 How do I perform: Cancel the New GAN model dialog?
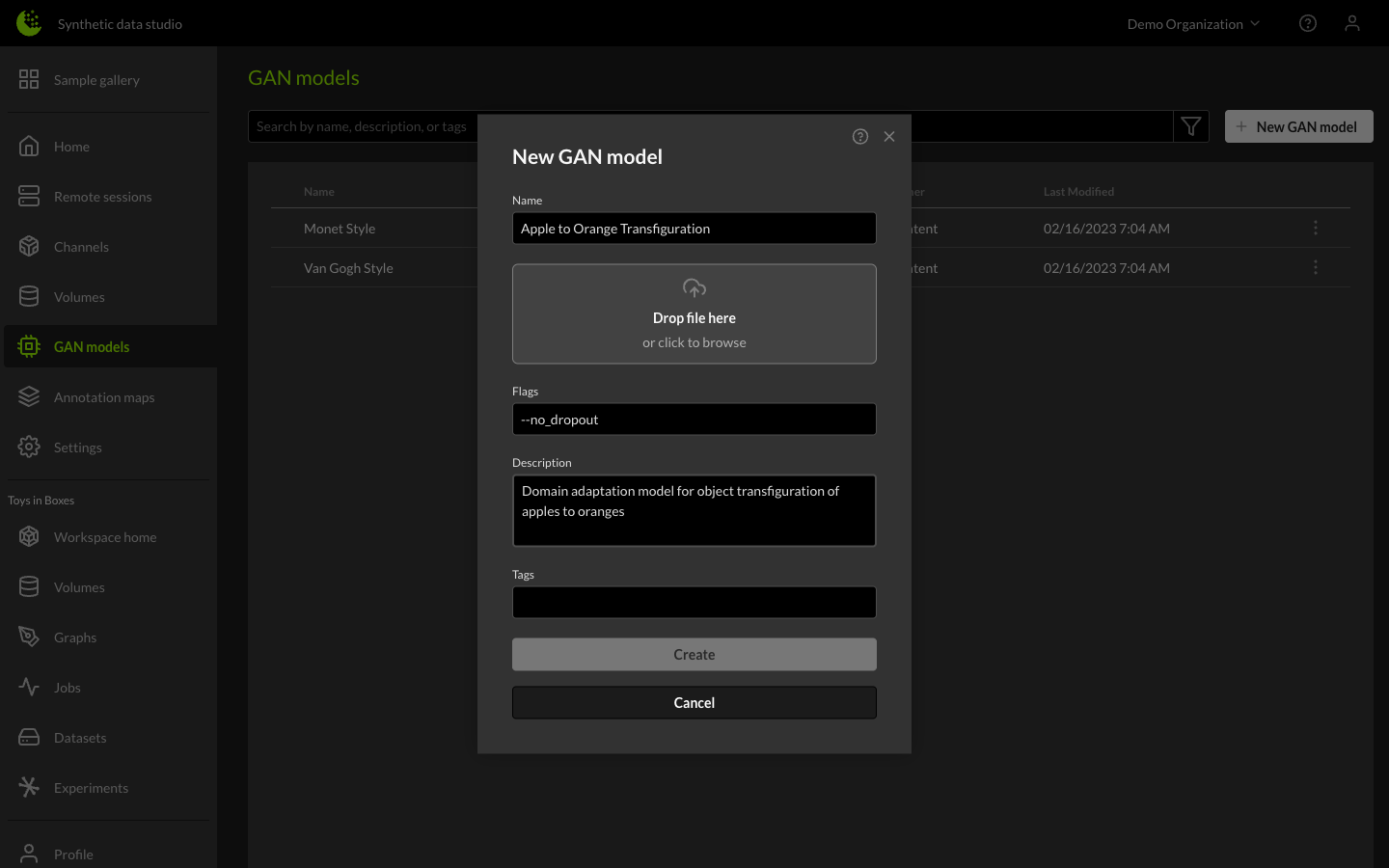tap(694, 702)
